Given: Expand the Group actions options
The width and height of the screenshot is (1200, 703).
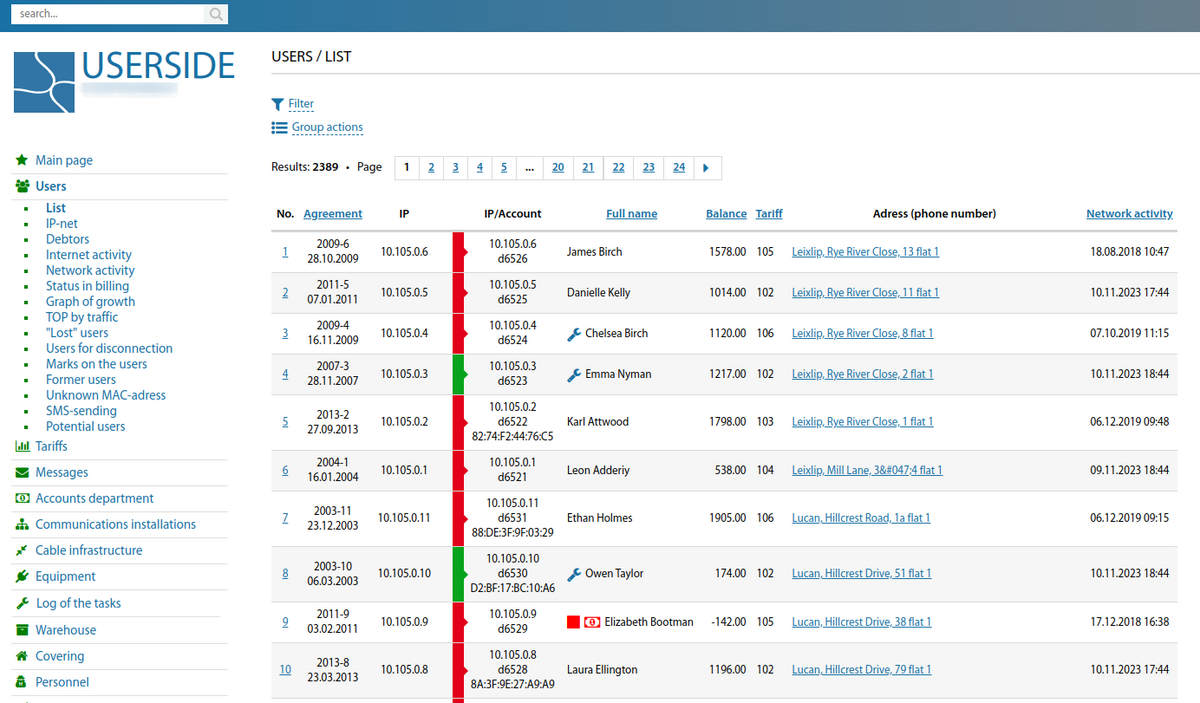Looking at the screenshot, I should 327,127.
